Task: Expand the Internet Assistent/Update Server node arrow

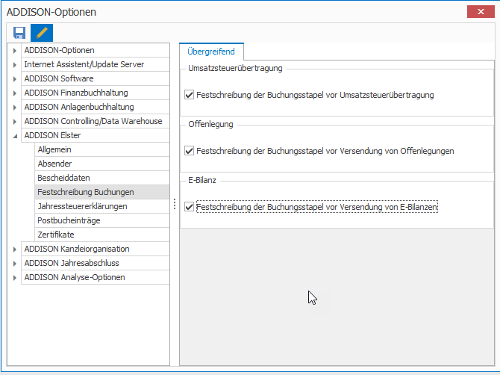Action: pyautogui.click(x=15, y=65)
